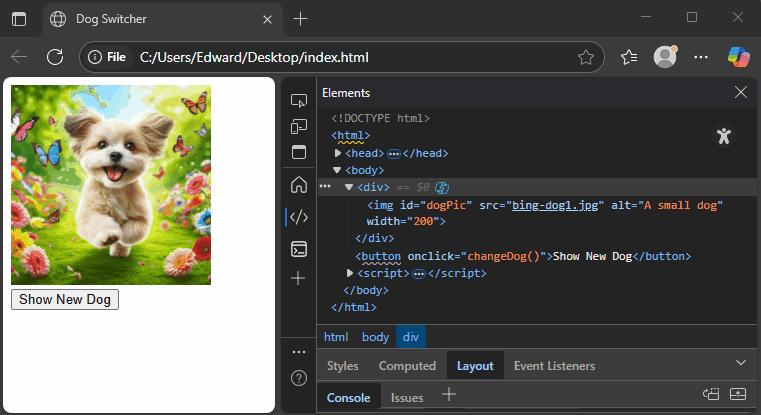Open DevTools Welcome home tool

pyautogui.click(x=298, y=185)
